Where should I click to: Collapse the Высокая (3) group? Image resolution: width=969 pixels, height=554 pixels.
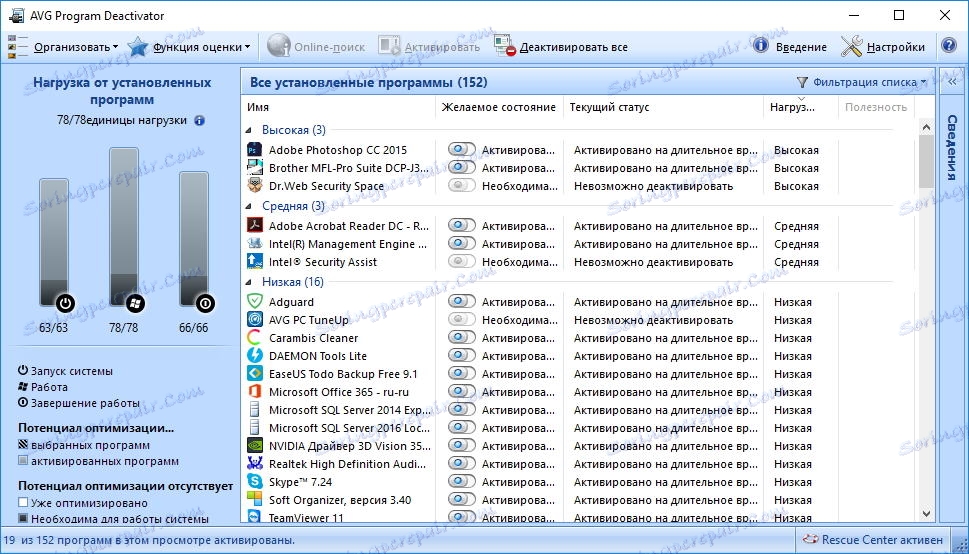(x=249, y=130)
